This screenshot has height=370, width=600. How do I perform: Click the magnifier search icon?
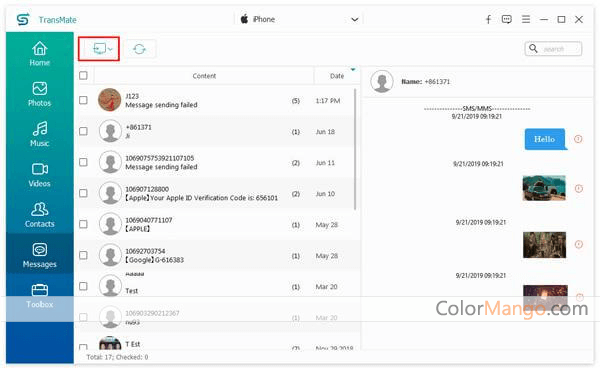(x=533, y=49)
